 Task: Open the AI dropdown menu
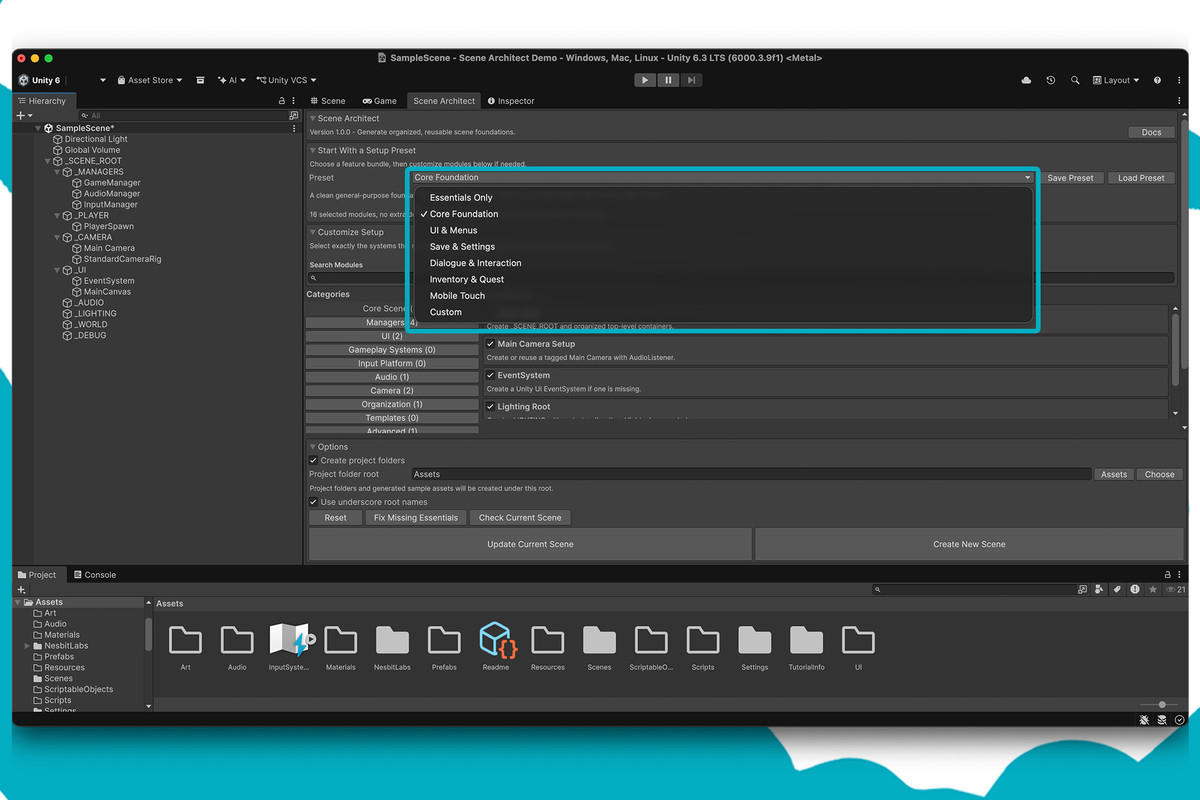(232, 80)
